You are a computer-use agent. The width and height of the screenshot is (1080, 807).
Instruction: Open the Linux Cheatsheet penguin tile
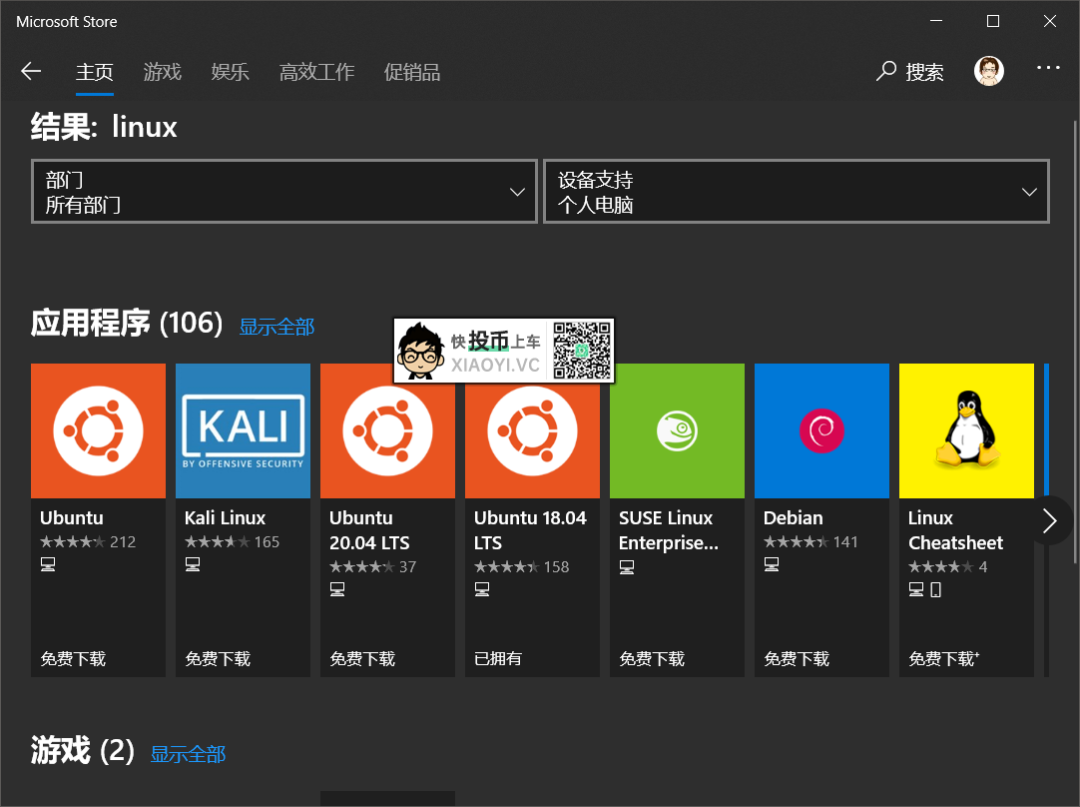966,430
